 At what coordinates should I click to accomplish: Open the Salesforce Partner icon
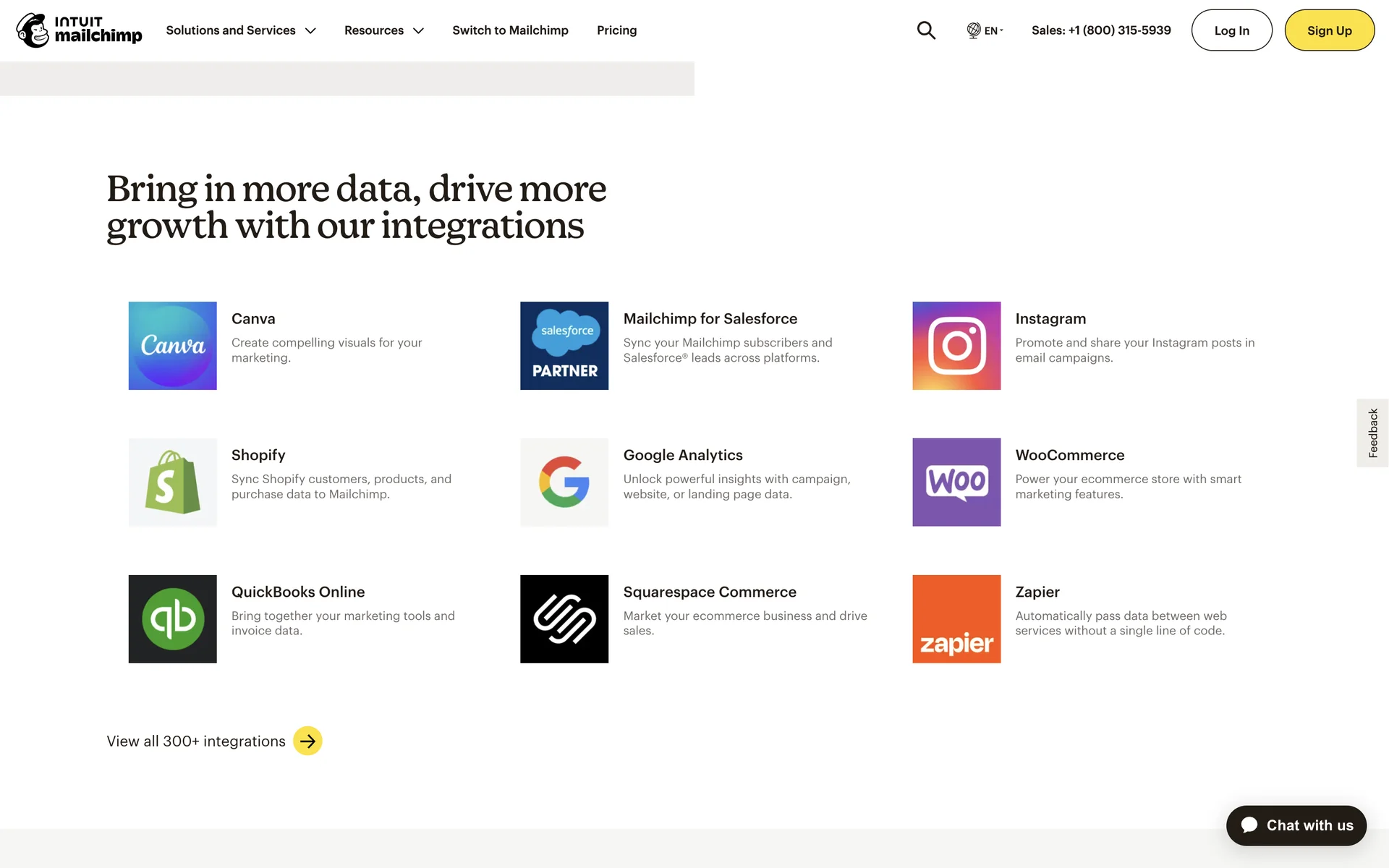564,346
